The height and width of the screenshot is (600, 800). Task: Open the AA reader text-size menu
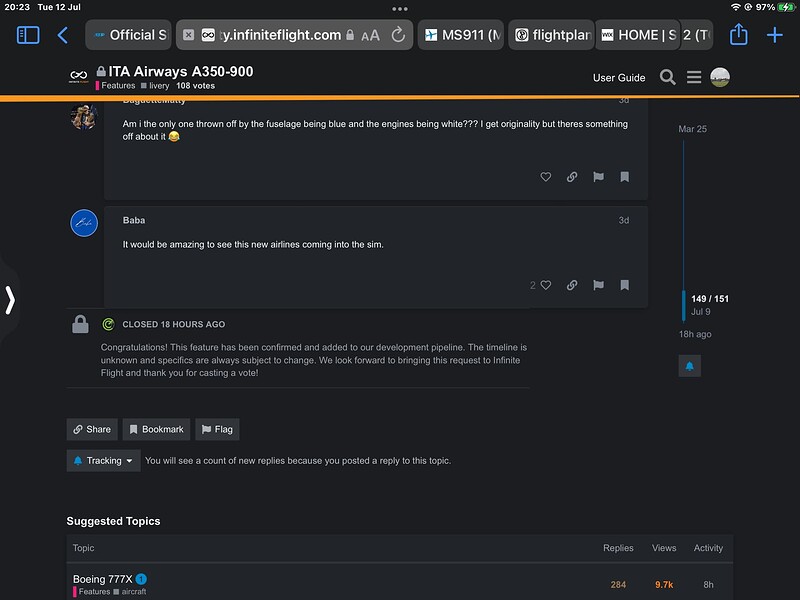[370, 35]
